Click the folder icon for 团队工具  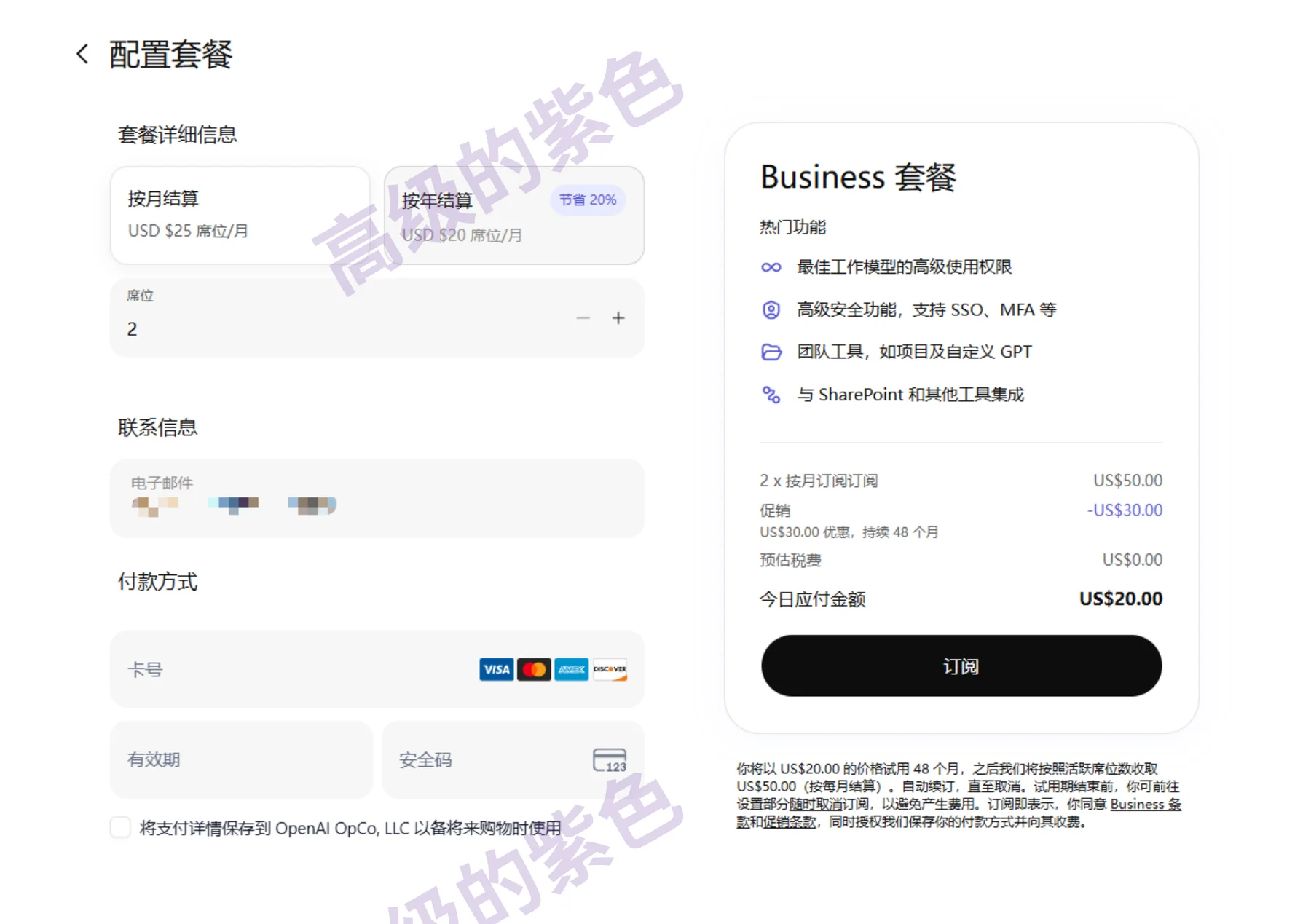771,352
